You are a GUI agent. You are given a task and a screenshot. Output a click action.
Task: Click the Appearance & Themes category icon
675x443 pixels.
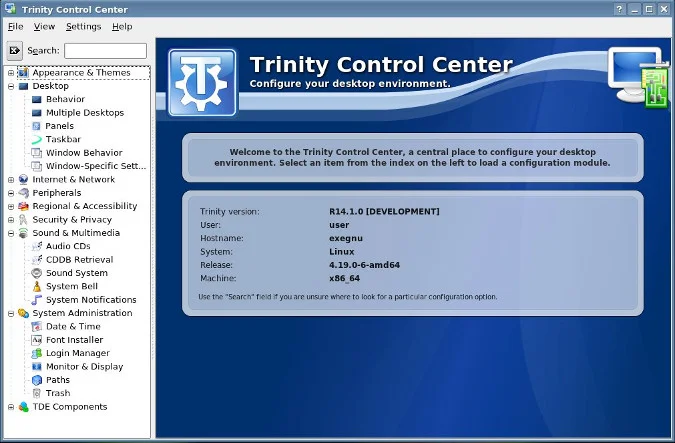tap(23, 73)
